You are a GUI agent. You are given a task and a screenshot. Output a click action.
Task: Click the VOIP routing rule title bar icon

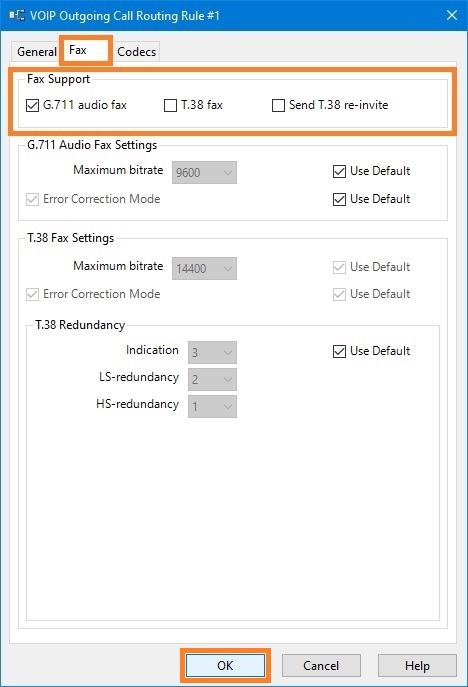click(x=17, y=15)
